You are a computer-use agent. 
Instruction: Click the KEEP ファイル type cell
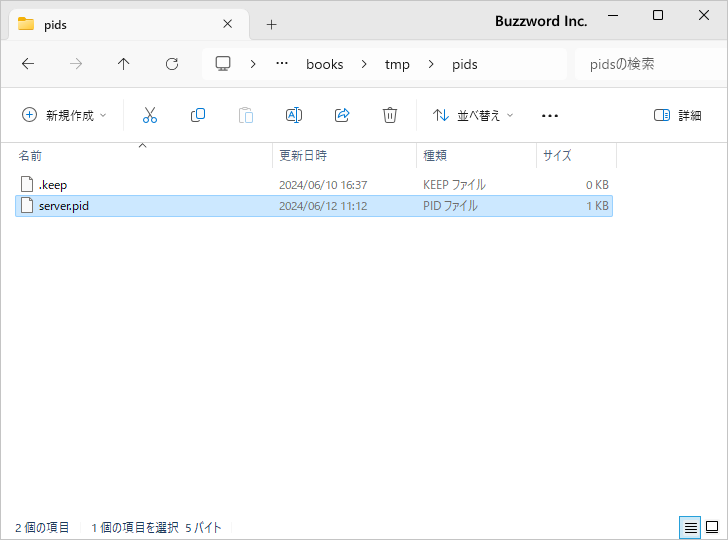click(454, 185)
